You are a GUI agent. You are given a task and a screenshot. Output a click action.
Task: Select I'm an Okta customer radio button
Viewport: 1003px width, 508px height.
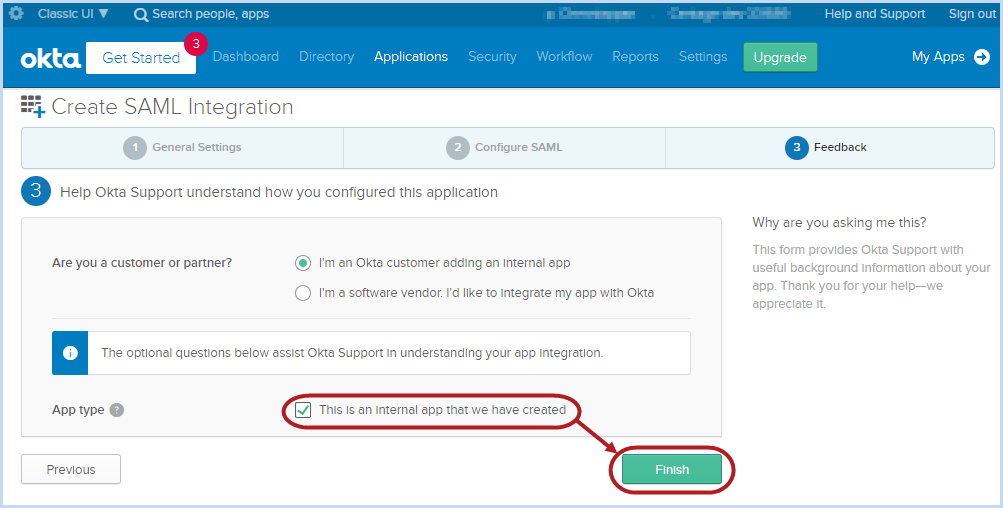[303, 263]
